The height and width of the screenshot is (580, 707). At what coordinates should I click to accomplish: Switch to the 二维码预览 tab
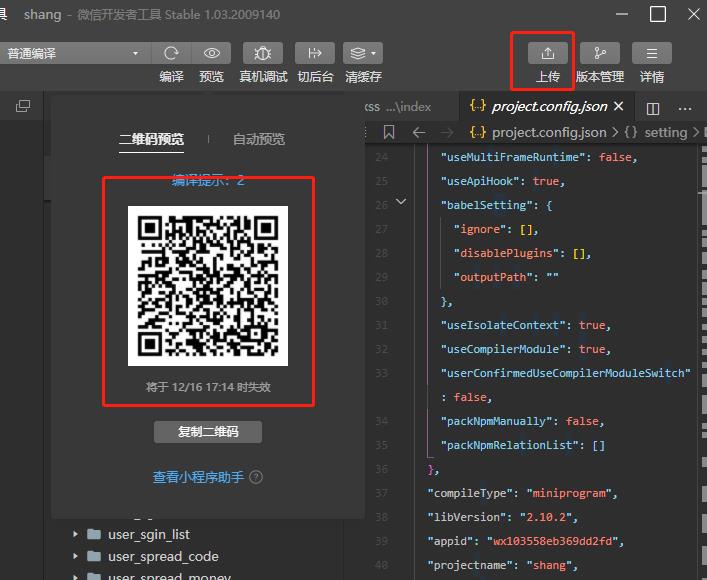(x=151, y=139)
